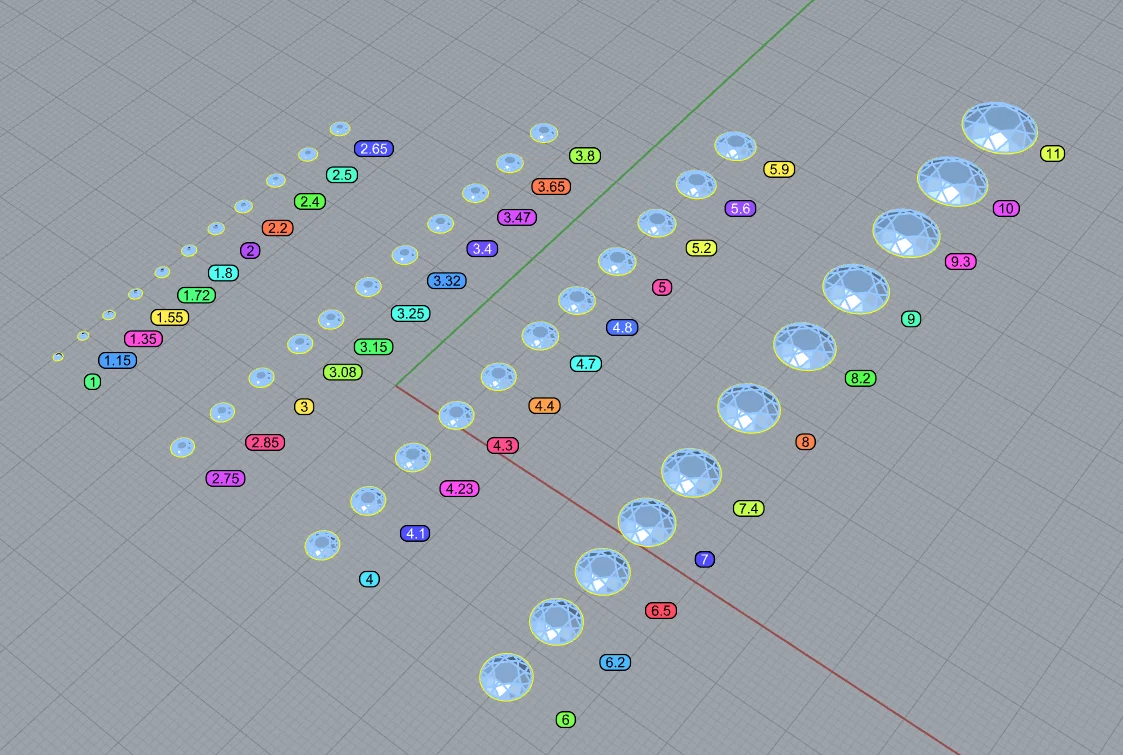
Task: Select the gem next to label 6
Action: (x=506, y=676)
